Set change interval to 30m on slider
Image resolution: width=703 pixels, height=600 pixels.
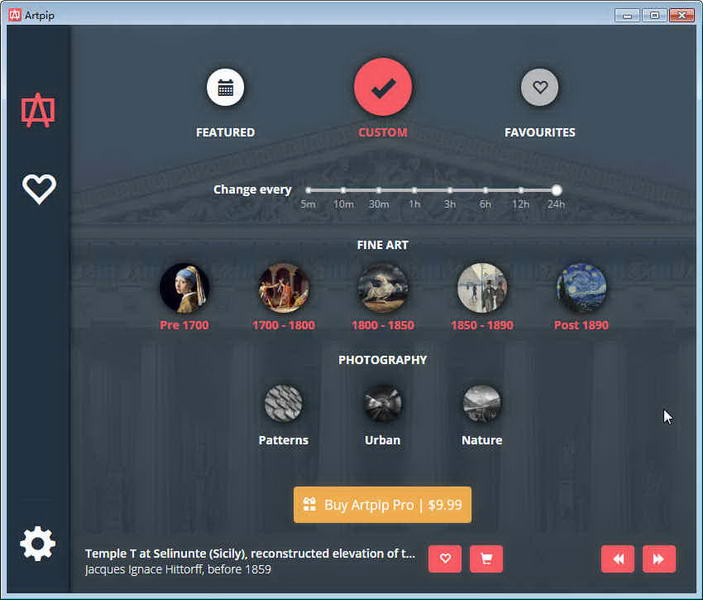click(x=379, y=190)
